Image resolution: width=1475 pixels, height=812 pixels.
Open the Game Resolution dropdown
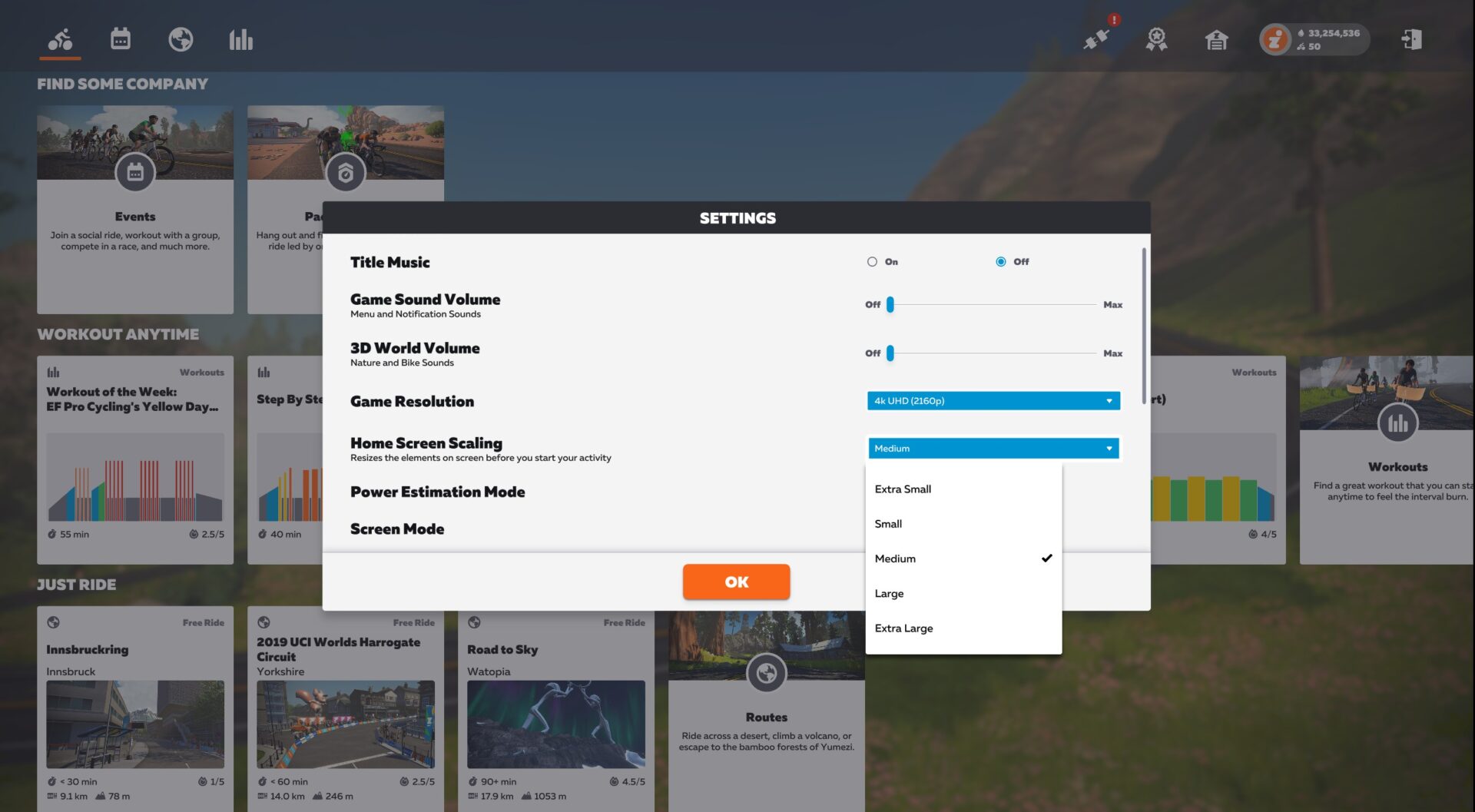click(993, 400)
